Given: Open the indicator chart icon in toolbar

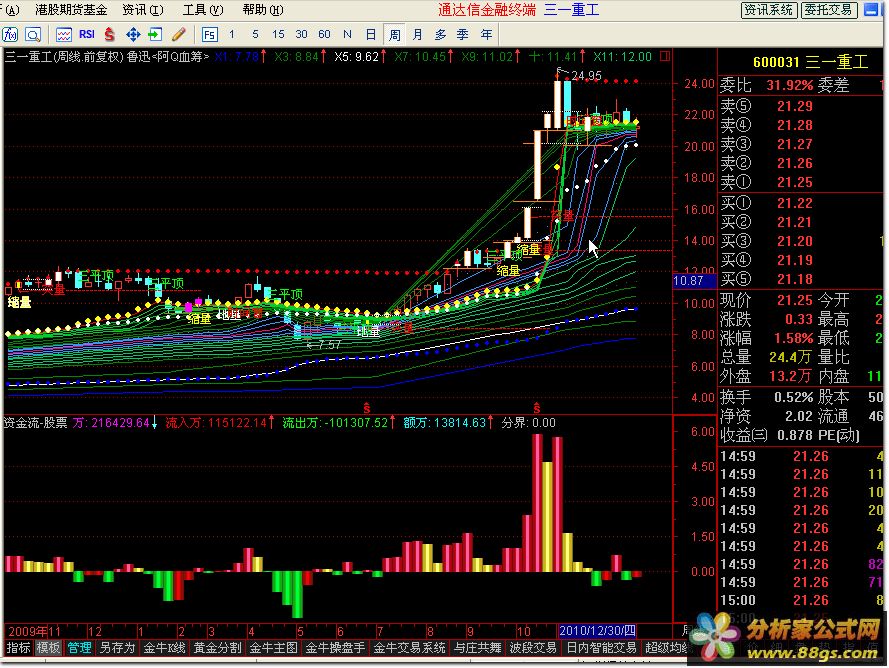Looking at the screenshot, I should 64,35.
